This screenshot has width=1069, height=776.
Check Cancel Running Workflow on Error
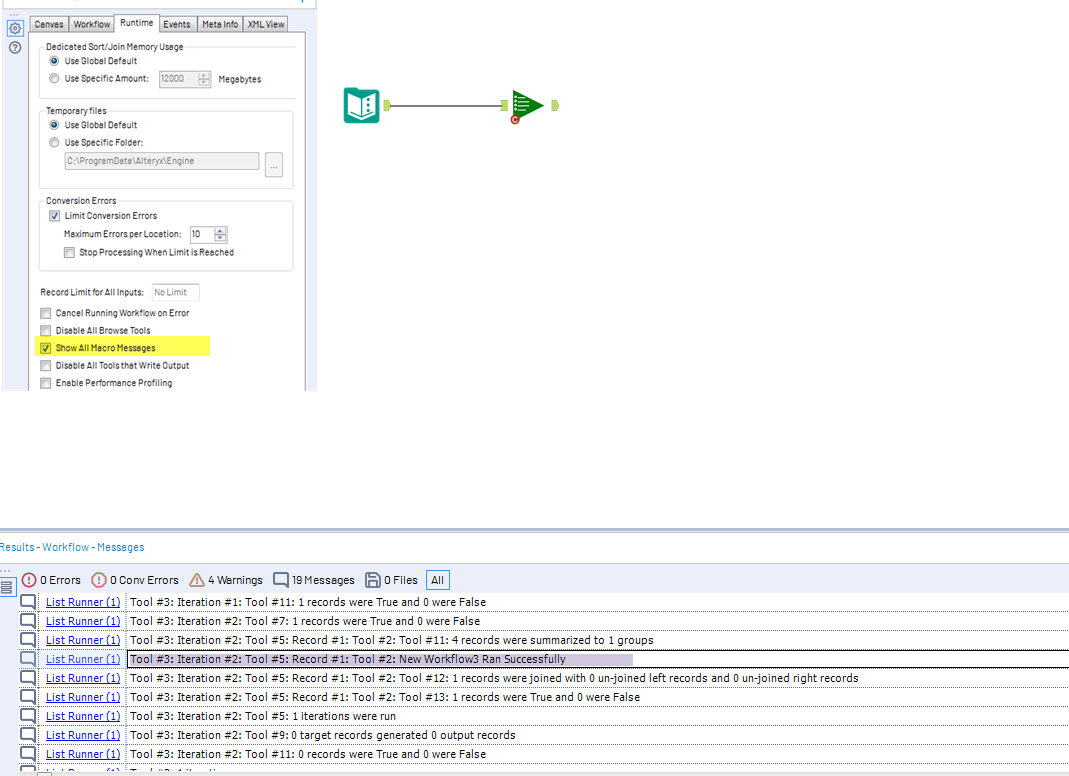[x=45, y=312]
